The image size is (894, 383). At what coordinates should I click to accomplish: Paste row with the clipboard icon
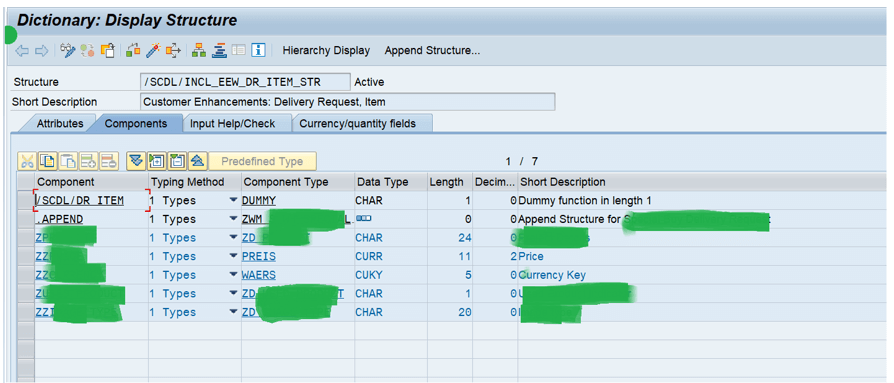click(x=68, y=161)
